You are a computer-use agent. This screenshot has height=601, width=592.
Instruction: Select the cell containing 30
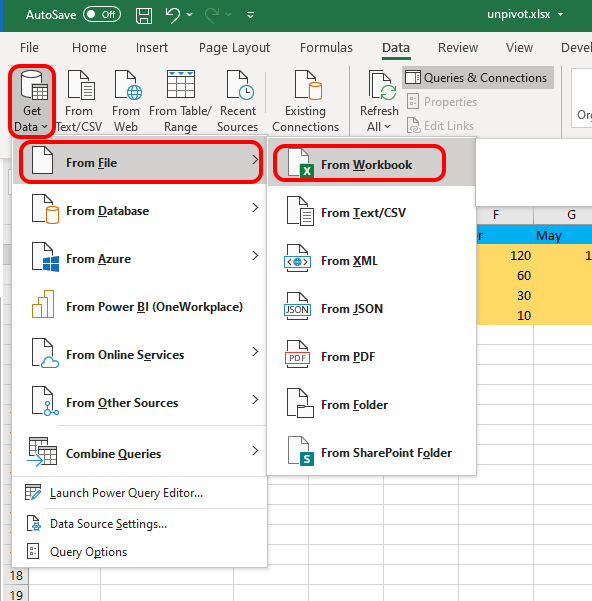click(x=505, y=296)
